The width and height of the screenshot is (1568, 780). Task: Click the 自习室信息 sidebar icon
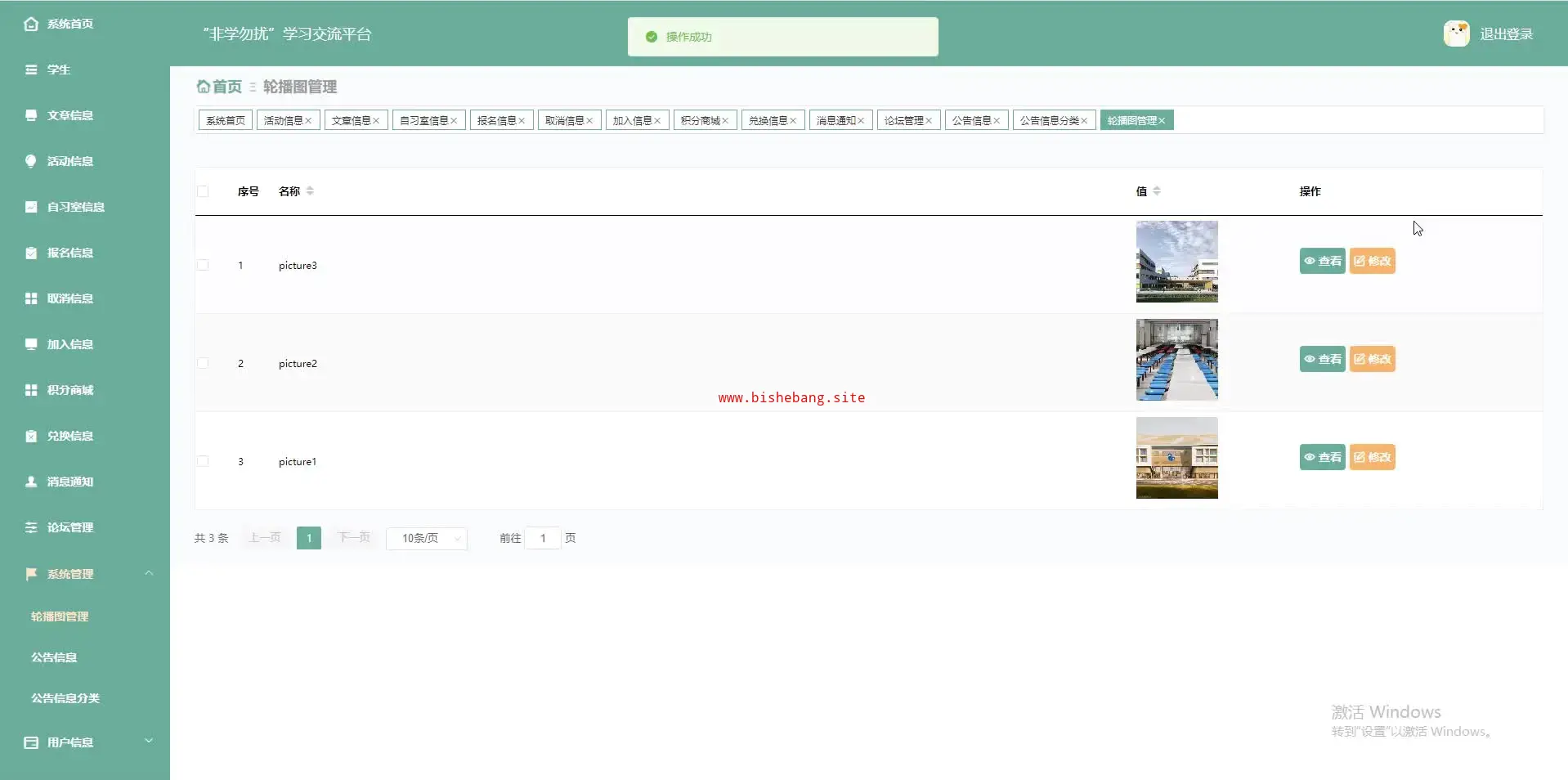pos(31,207)
